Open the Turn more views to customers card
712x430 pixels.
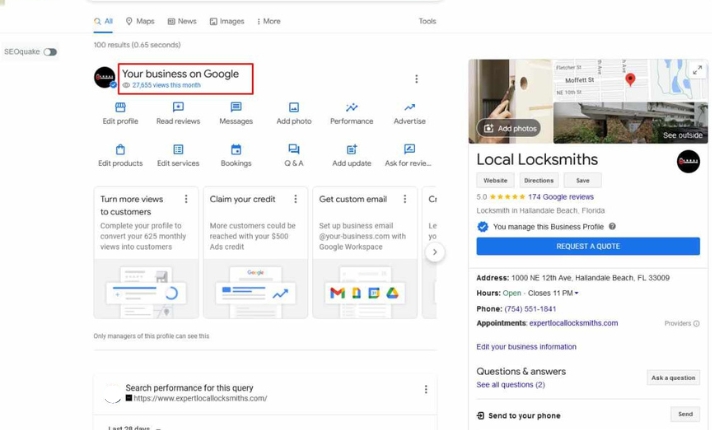click(146, 252)
